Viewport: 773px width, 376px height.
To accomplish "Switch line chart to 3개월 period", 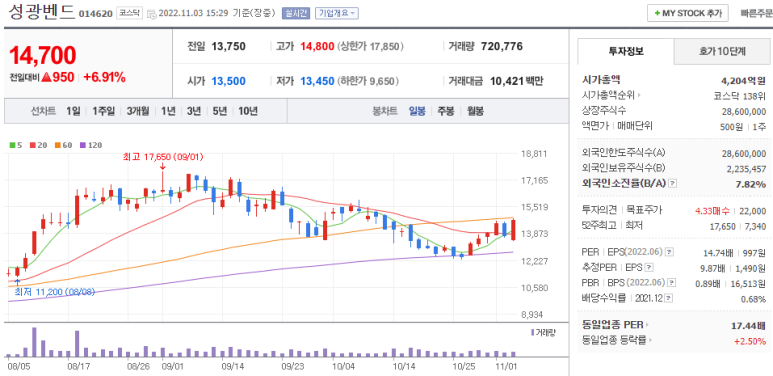I will (138, 111).
